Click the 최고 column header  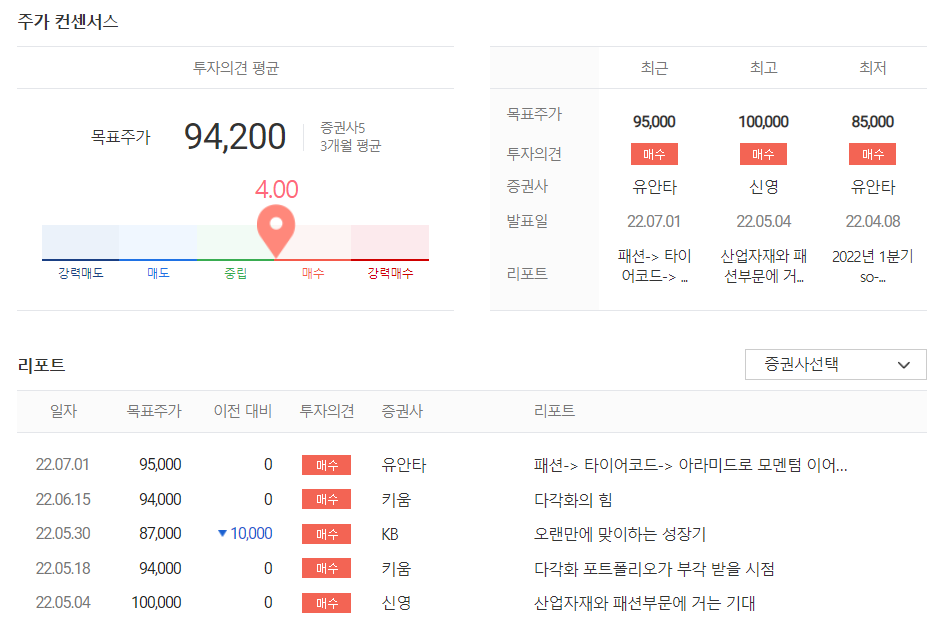(763, 68)
